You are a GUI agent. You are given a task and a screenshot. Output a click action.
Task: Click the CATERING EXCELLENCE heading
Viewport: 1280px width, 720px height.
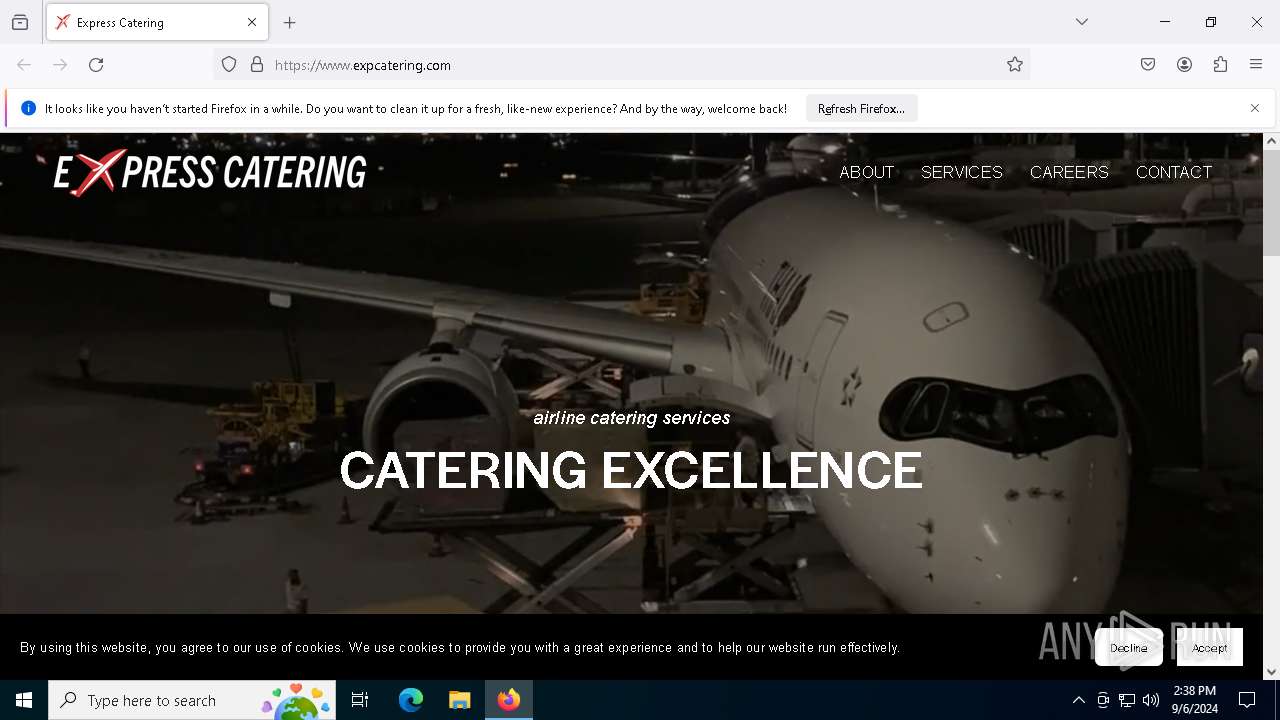(x=631, y=470)
